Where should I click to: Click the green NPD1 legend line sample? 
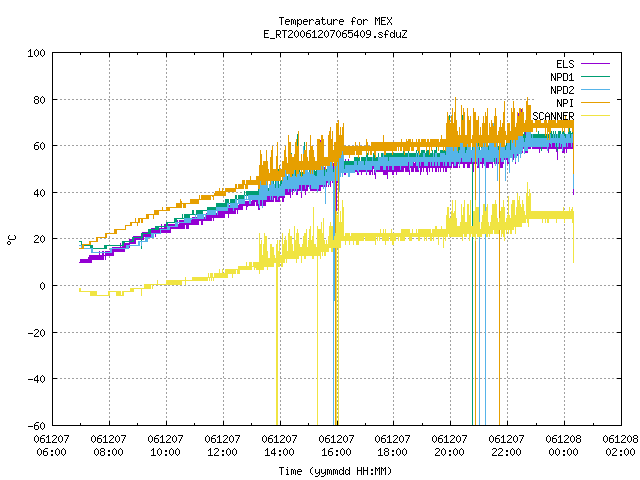tap(595, 77)
